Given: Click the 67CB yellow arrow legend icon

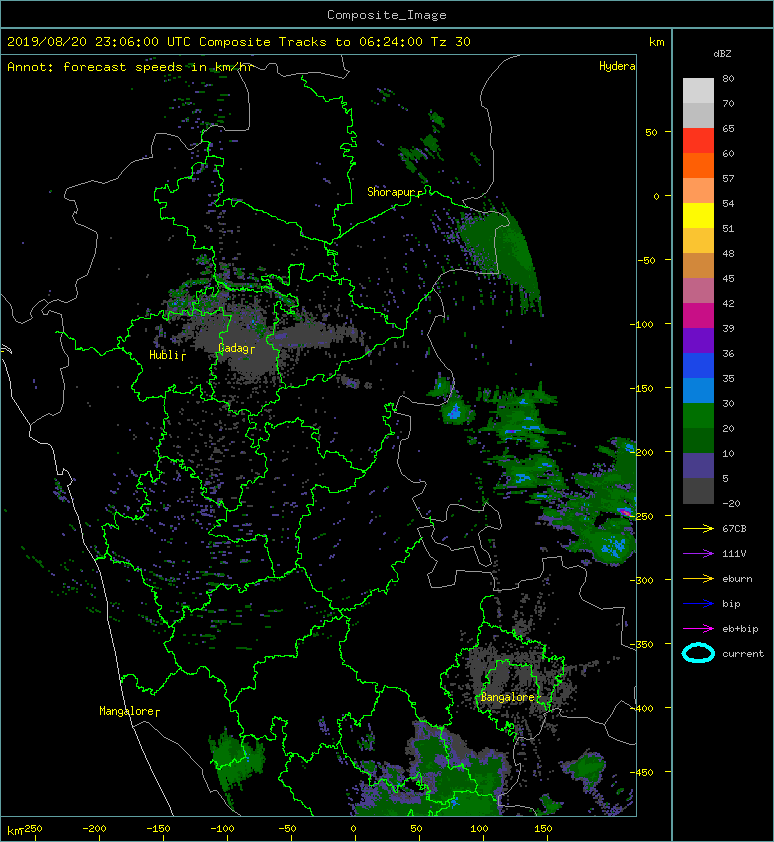Looking at the screenshot, I should (698, 529).
